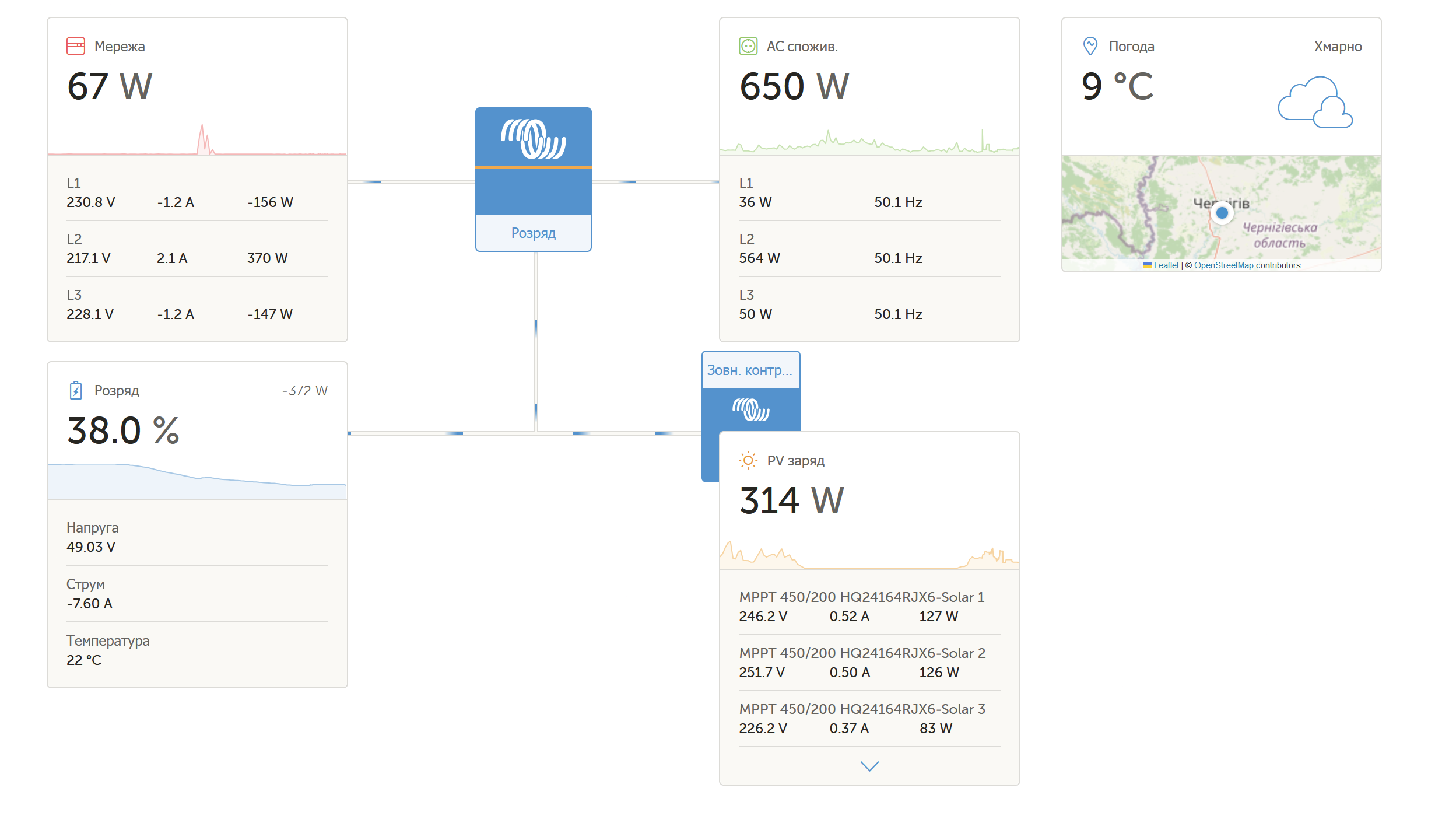Click the 67 W grid value
Screen dimensions: 1456x823
click(x=110, y=86)
